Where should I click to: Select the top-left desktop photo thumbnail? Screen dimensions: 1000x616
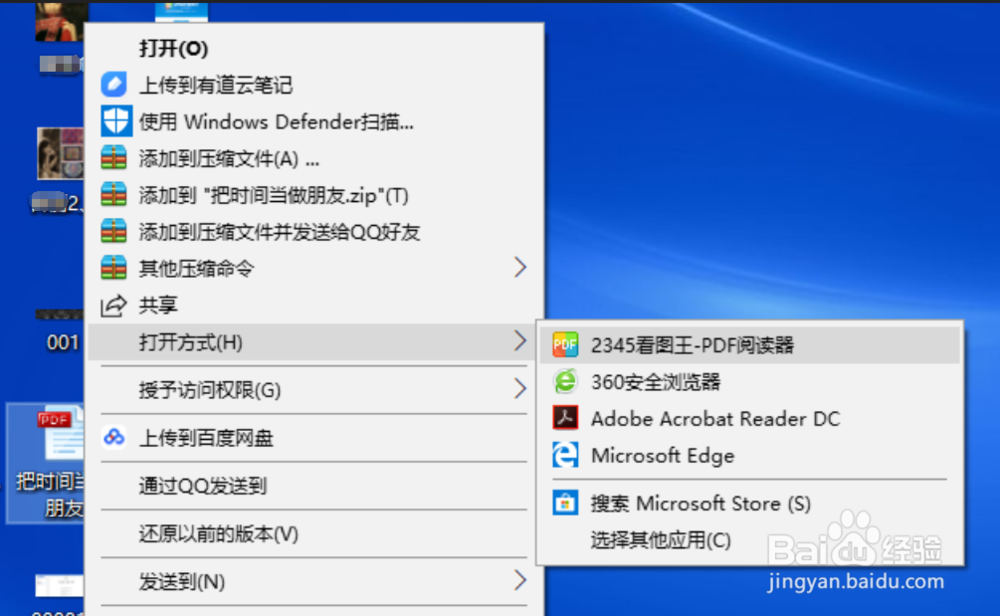61,22
